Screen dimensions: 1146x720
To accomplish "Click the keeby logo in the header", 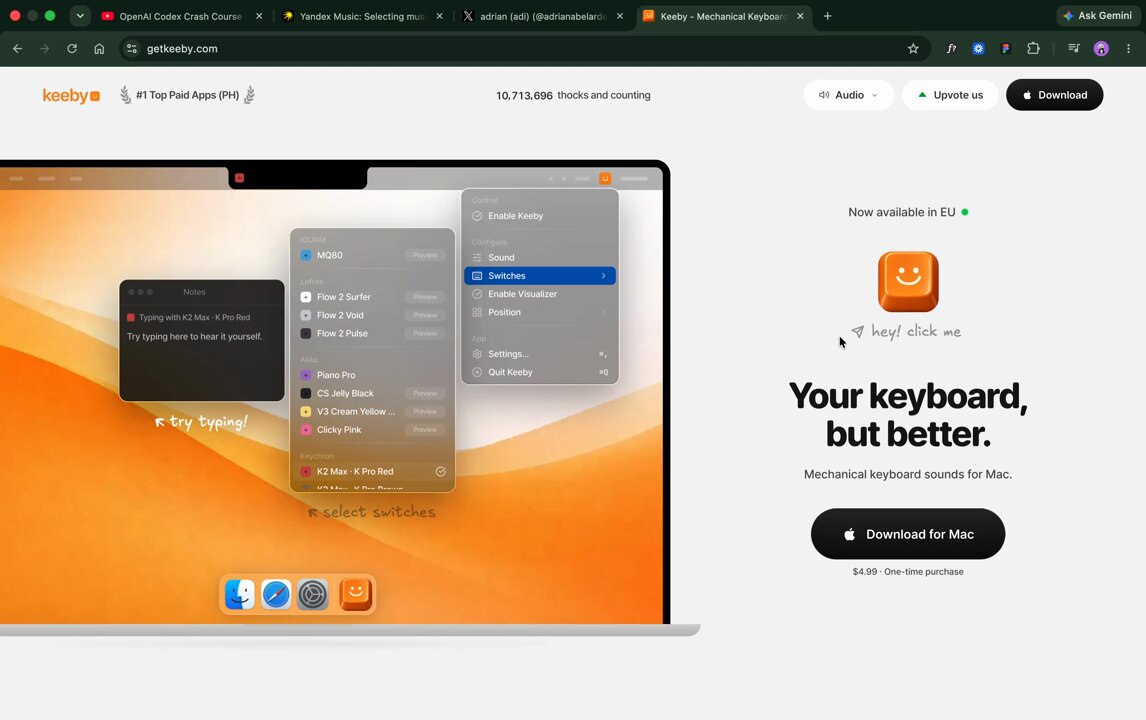I will point(71,95).
